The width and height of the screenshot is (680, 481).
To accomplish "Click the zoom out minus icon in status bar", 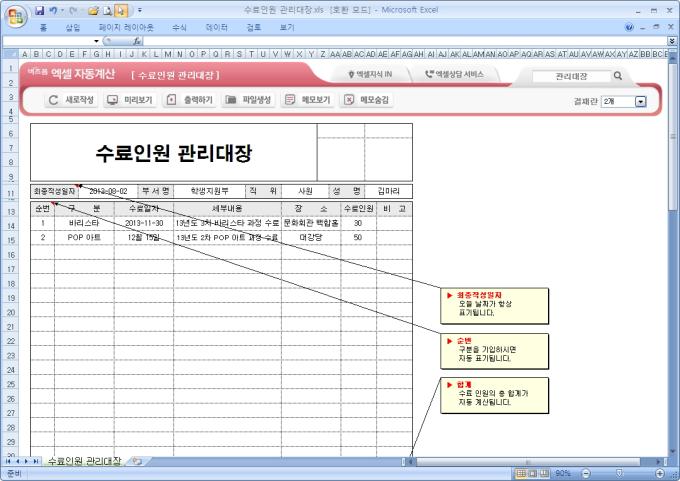I will pos(586,473).
